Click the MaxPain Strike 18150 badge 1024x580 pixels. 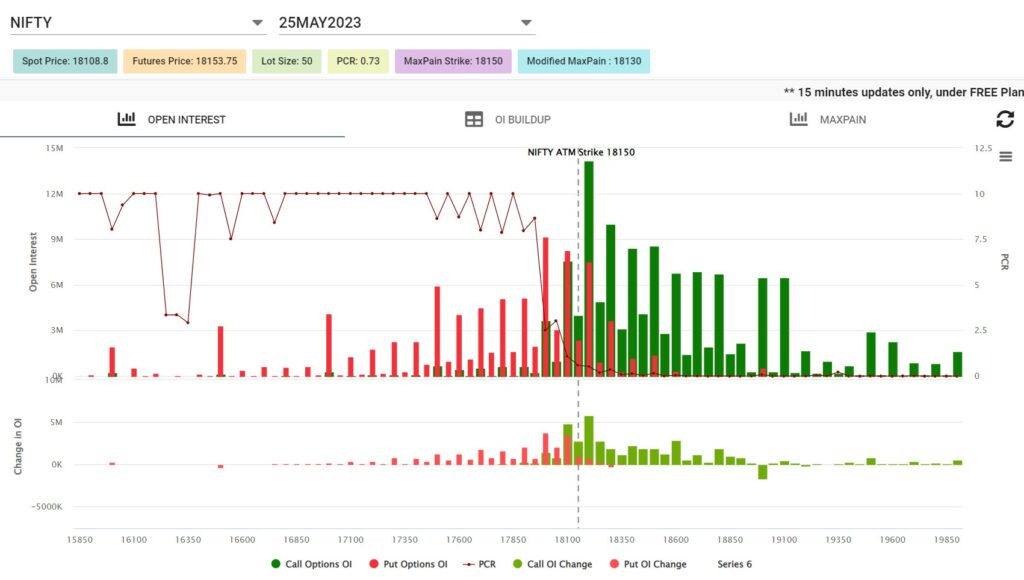coord(453,61)
